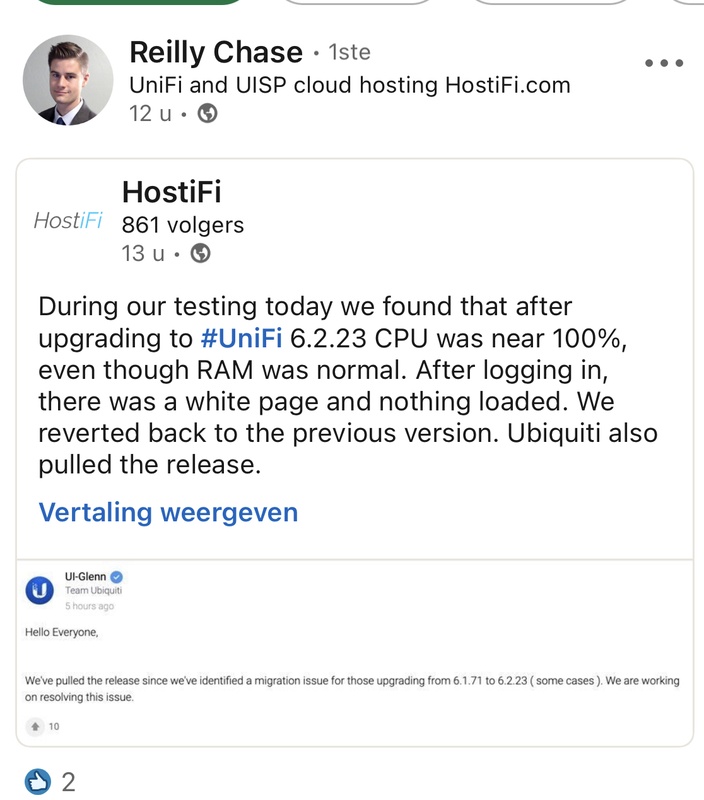
Task: Click the HostiFi company logo
Action: click(68, 221)
